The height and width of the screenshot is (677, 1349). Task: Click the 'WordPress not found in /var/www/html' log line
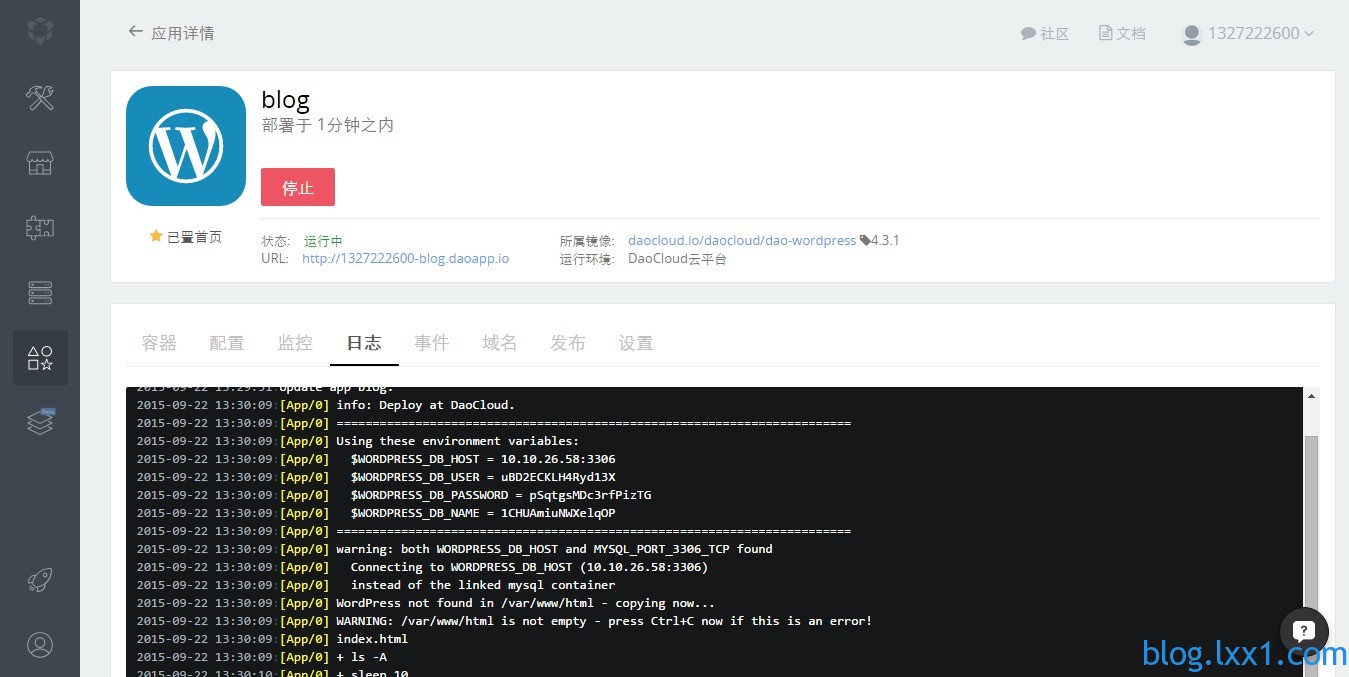coord(525,603)
